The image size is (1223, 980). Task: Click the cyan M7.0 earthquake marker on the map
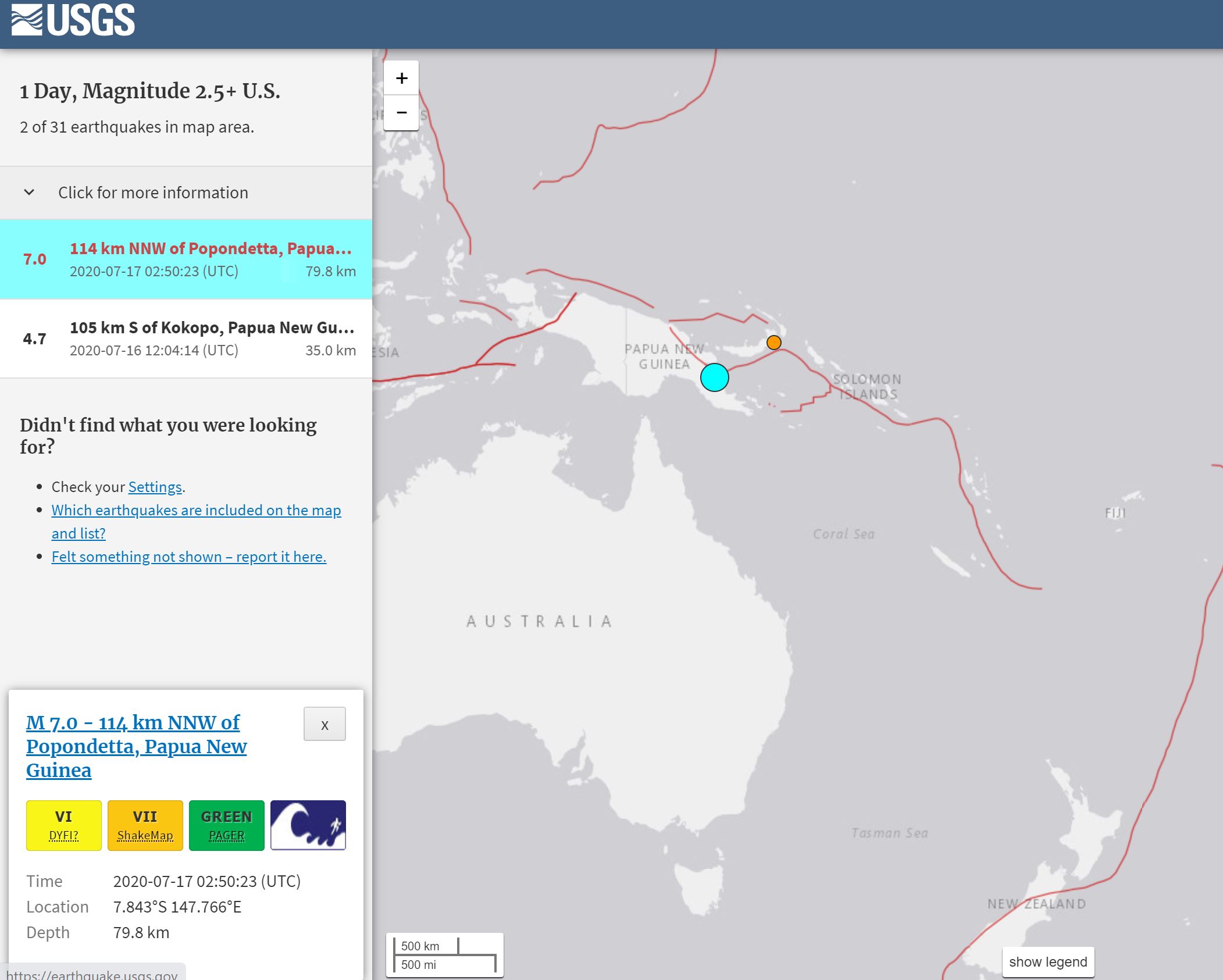(714, 377)
